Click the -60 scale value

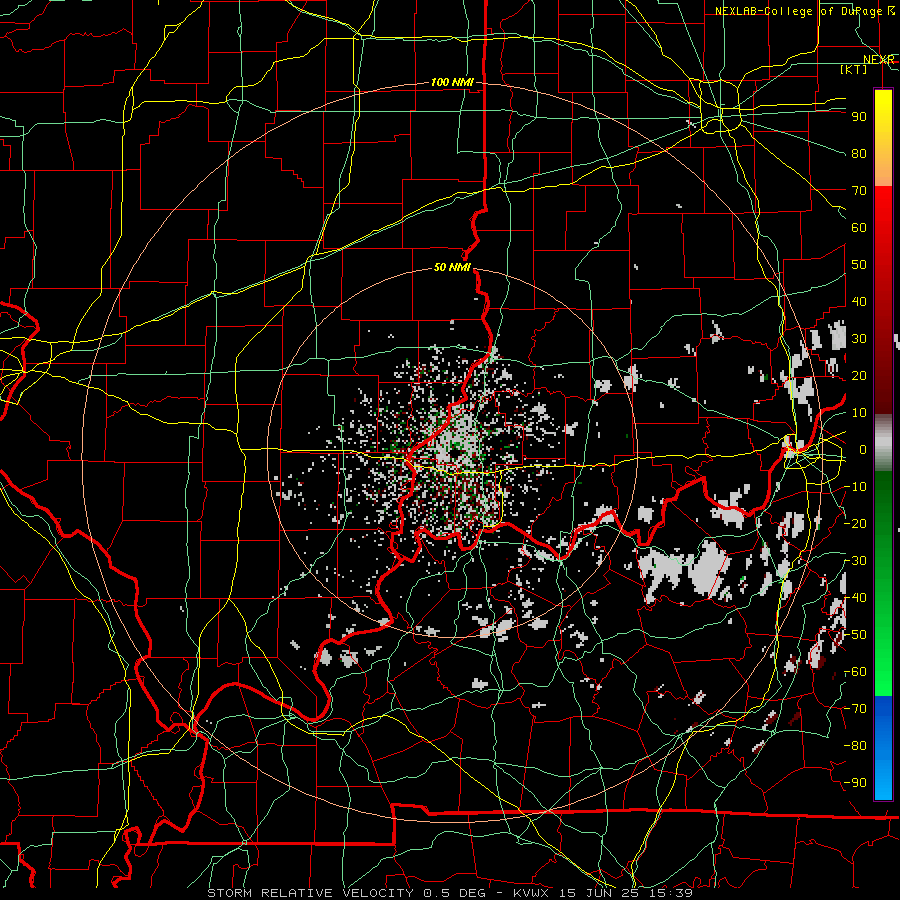[x=855, y=672]
